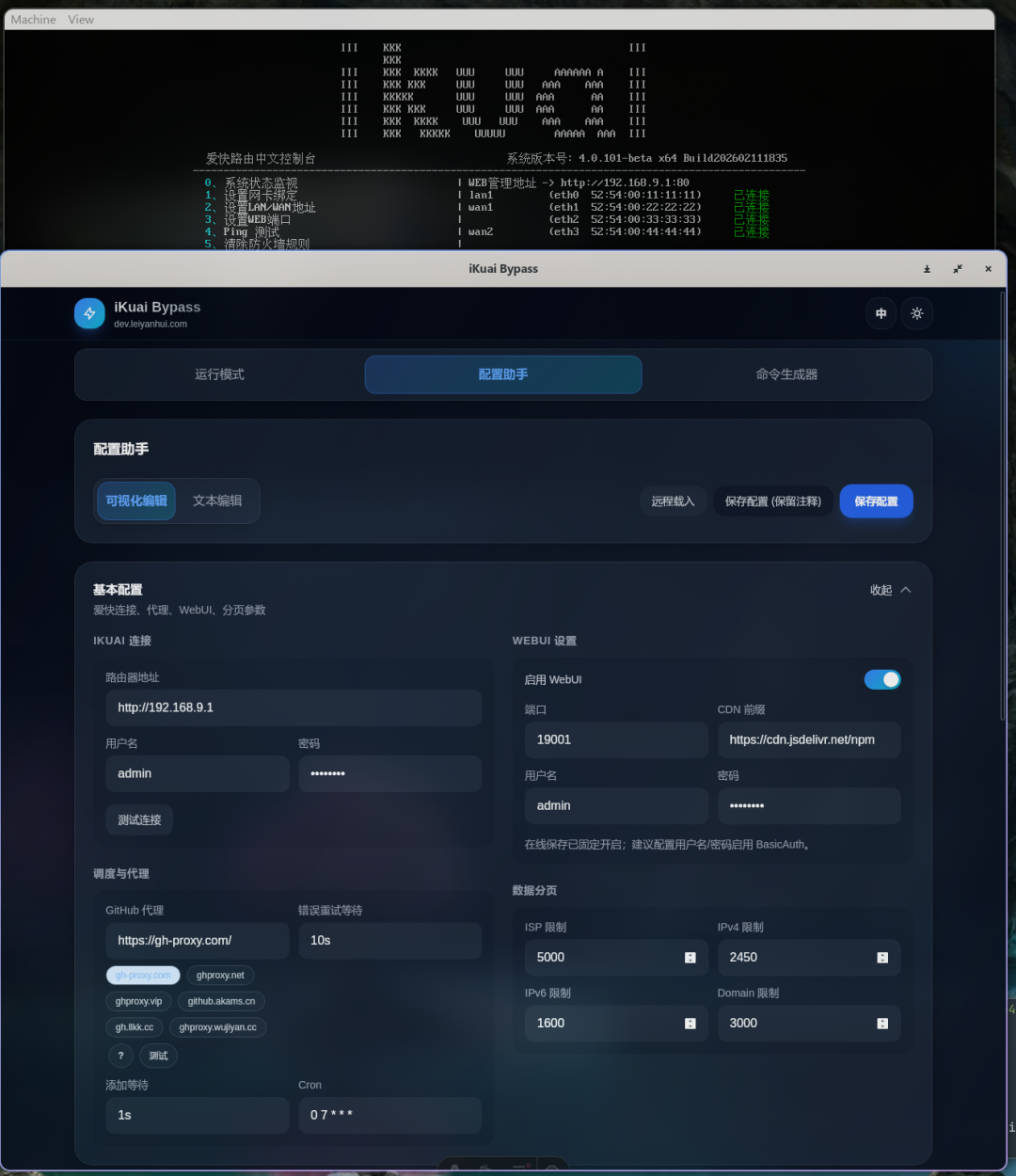Switch to the 命令生成器 tab
Screen dimensions: 1016x1176
(x=787, y=374)
